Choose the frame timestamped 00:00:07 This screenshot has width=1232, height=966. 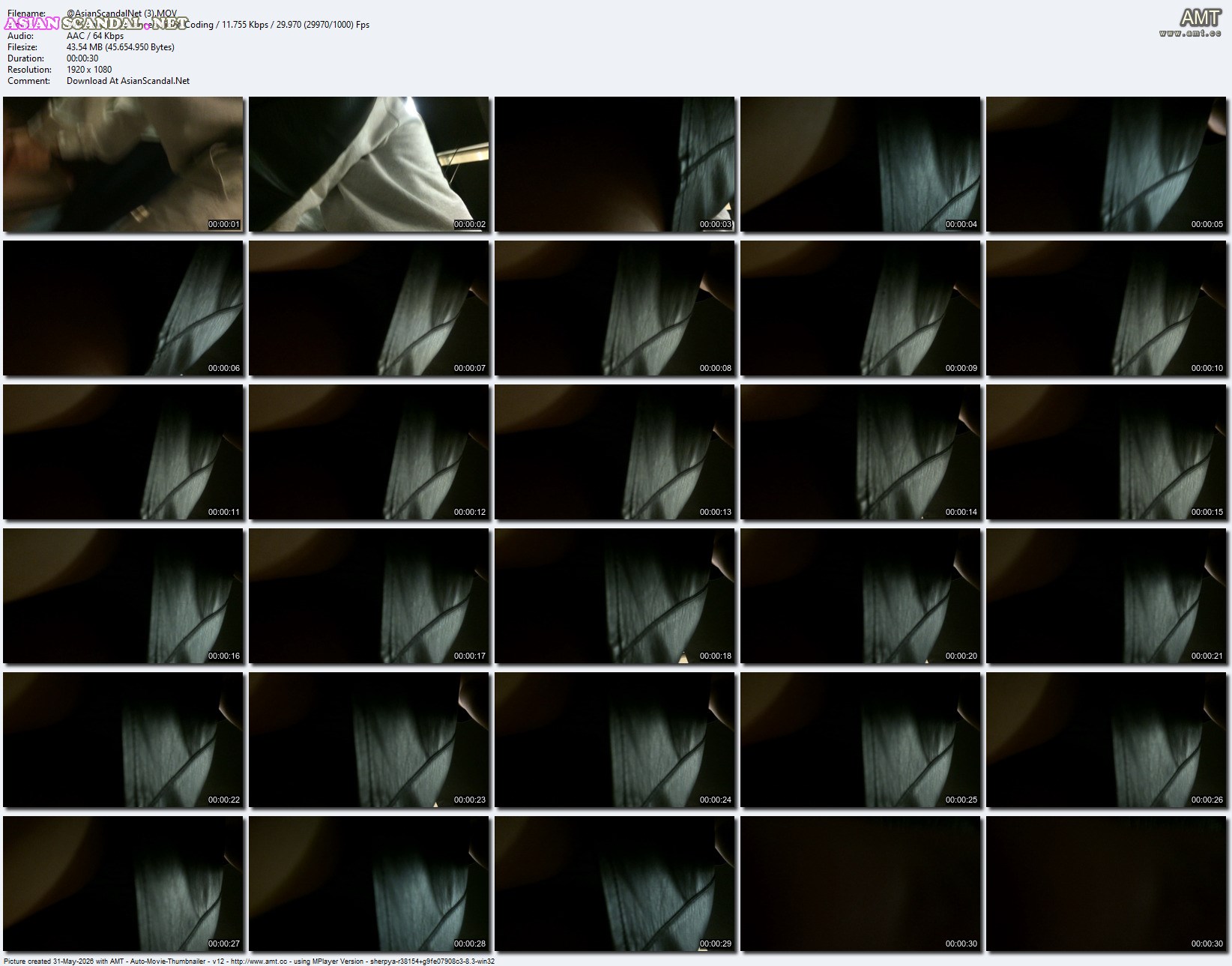[369, 308]
